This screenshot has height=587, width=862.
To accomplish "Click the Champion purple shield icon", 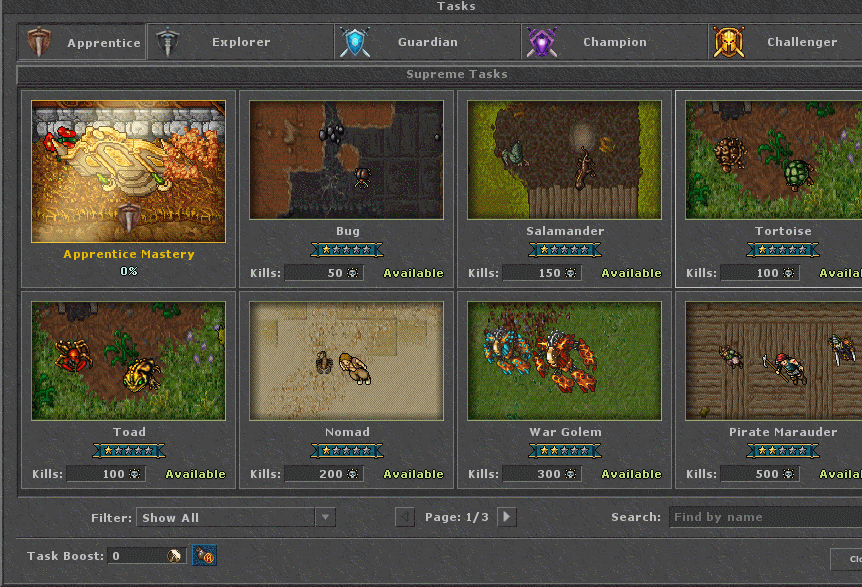I will 542,42.
